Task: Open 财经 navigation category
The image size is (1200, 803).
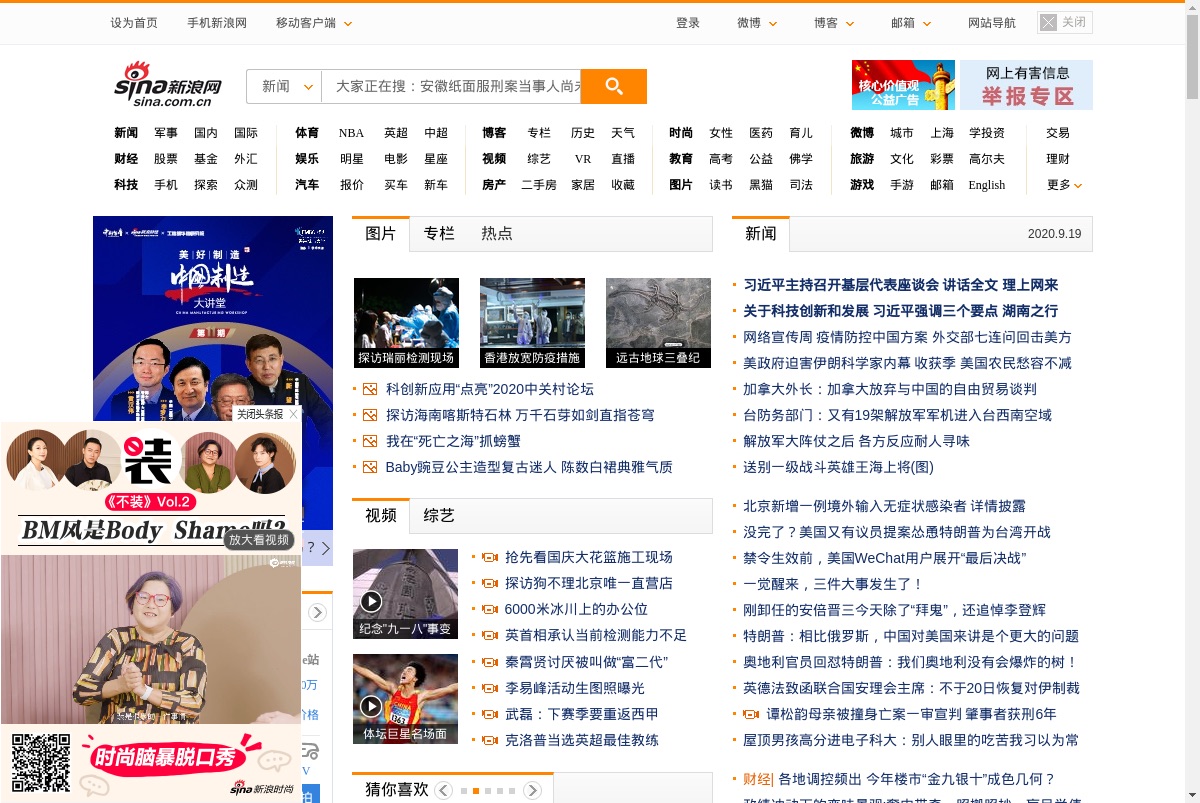Action: (x=126, y=159)
